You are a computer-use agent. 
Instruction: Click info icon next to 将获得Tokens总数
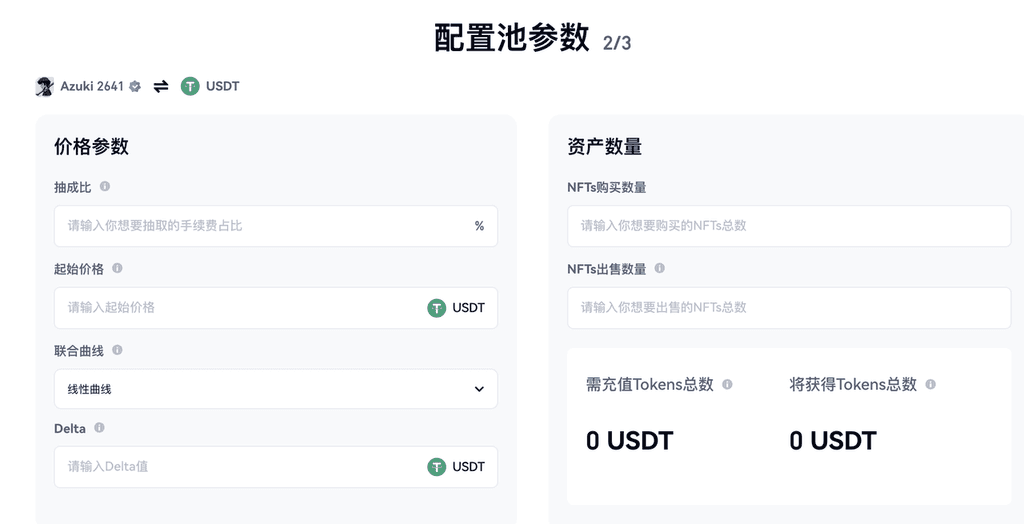[930, 384]
